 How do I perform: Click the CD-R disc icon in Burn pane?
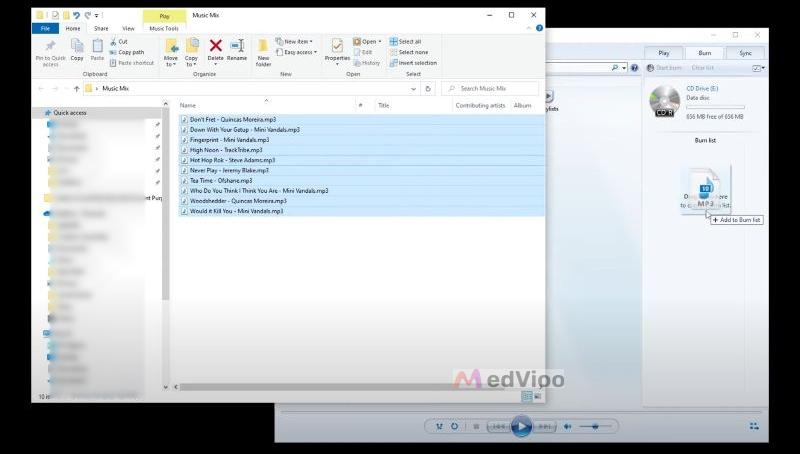[x=665, y=101]
